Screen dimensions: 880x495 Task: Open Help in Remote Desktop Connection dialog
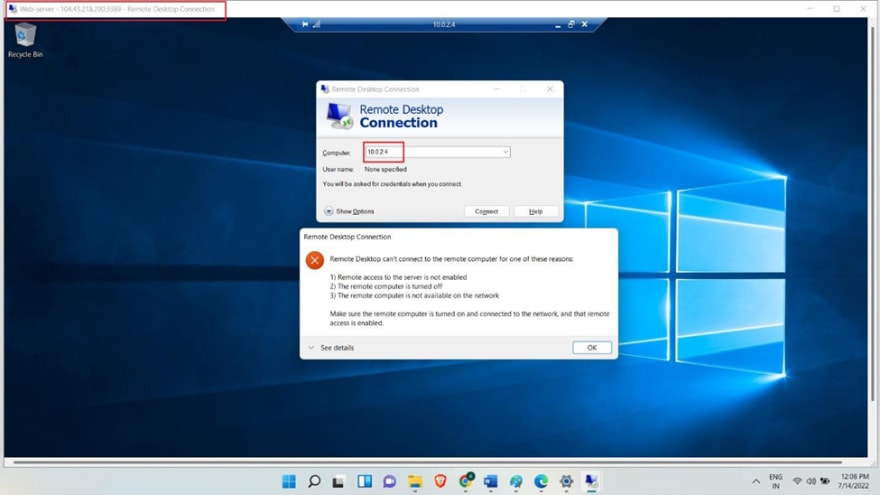point(535,211)
